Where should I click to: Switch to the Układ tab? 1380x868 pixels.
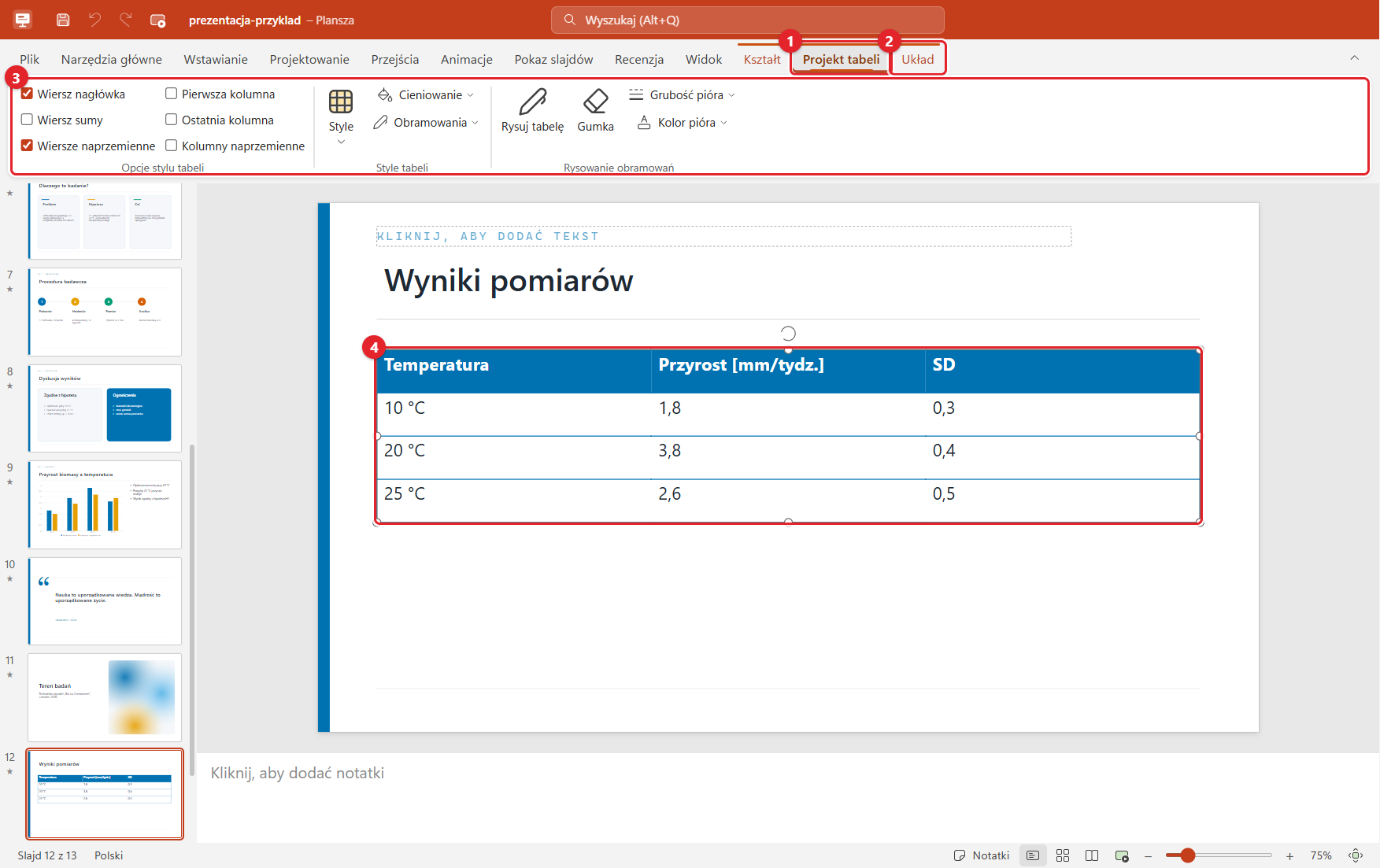click(917, 59)
